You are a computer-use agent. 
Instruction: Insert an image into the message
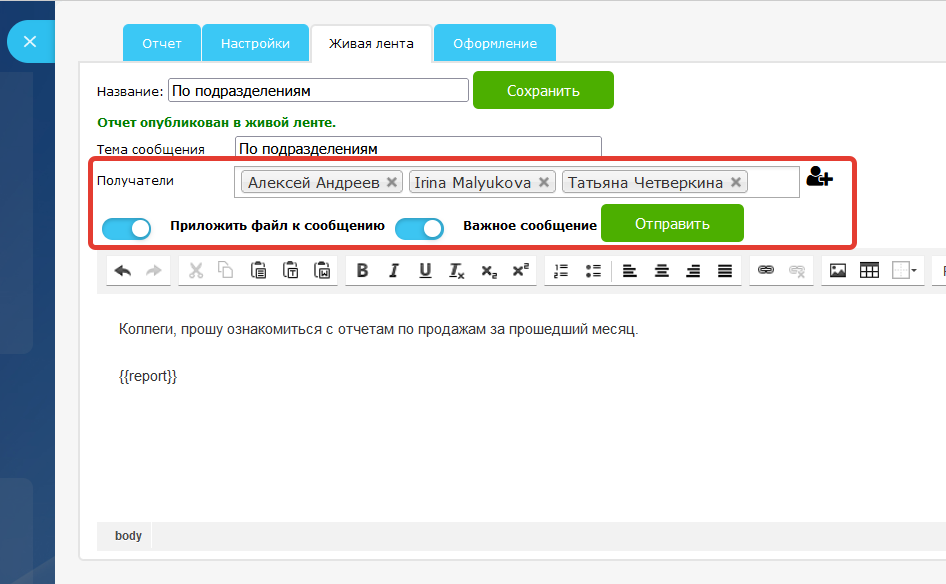pyautogui.click(x=838, y=270)
